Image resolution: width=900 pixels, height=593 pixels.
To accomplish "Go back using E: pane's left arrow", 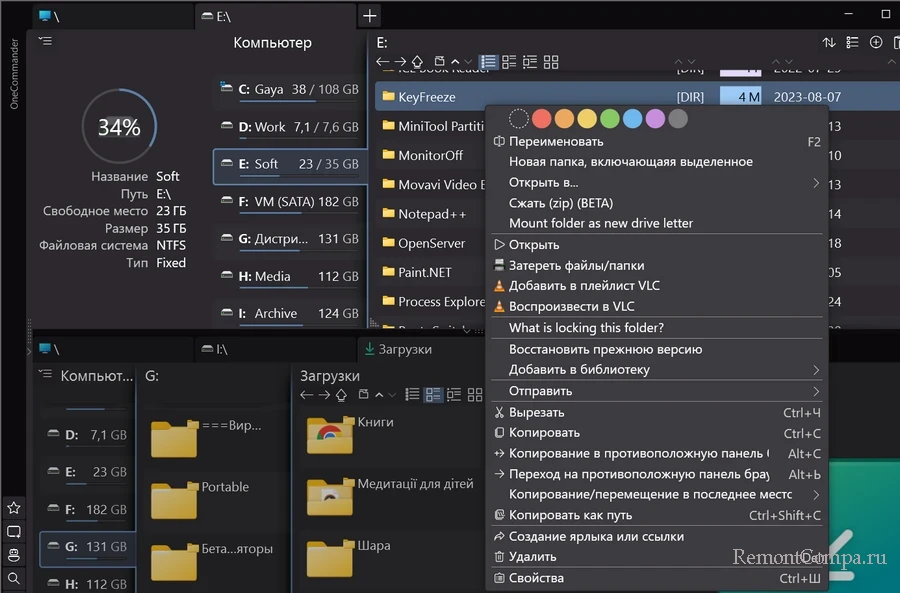I will [382, 62].
